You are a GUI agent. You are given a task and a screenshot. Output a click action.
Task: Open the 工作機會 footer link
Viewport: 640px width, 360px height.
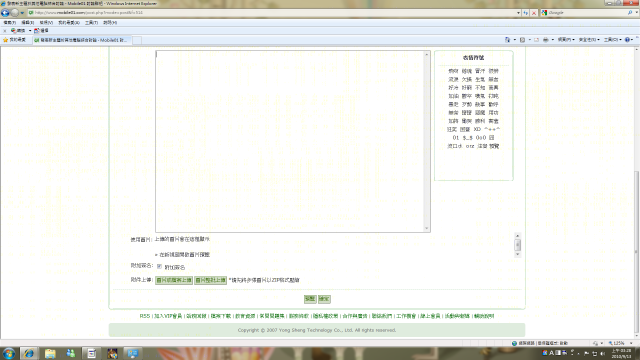[406, 316]
